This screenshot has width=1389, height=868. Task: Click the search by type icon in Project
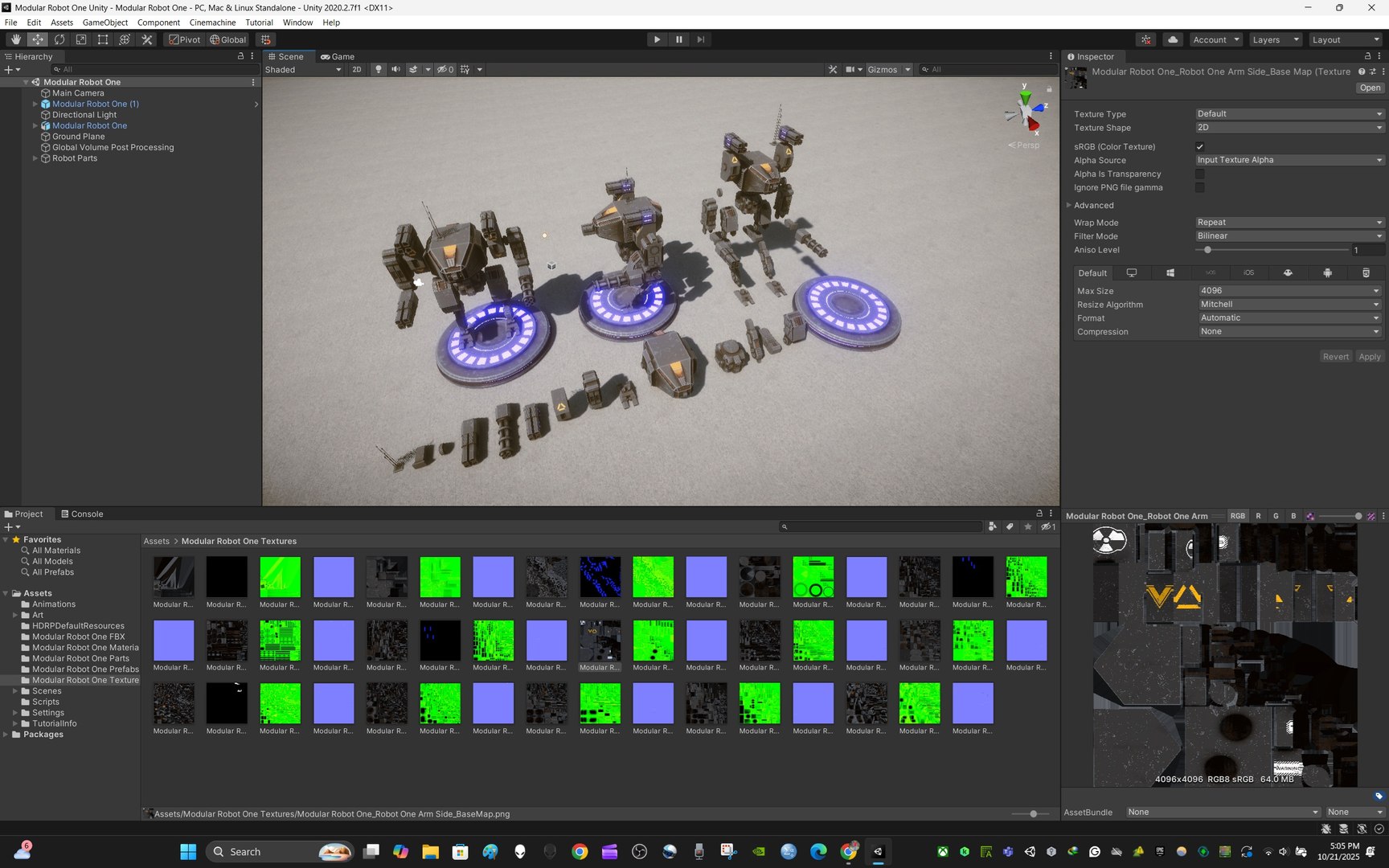[x=993, y=527]
